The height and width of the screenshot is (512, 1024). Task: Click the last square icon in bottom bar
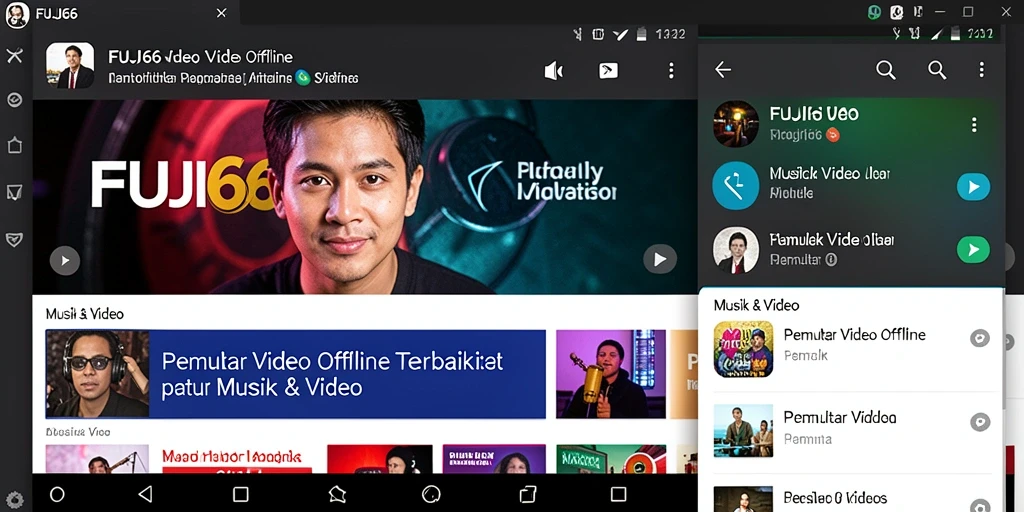(x=618, y=494)
